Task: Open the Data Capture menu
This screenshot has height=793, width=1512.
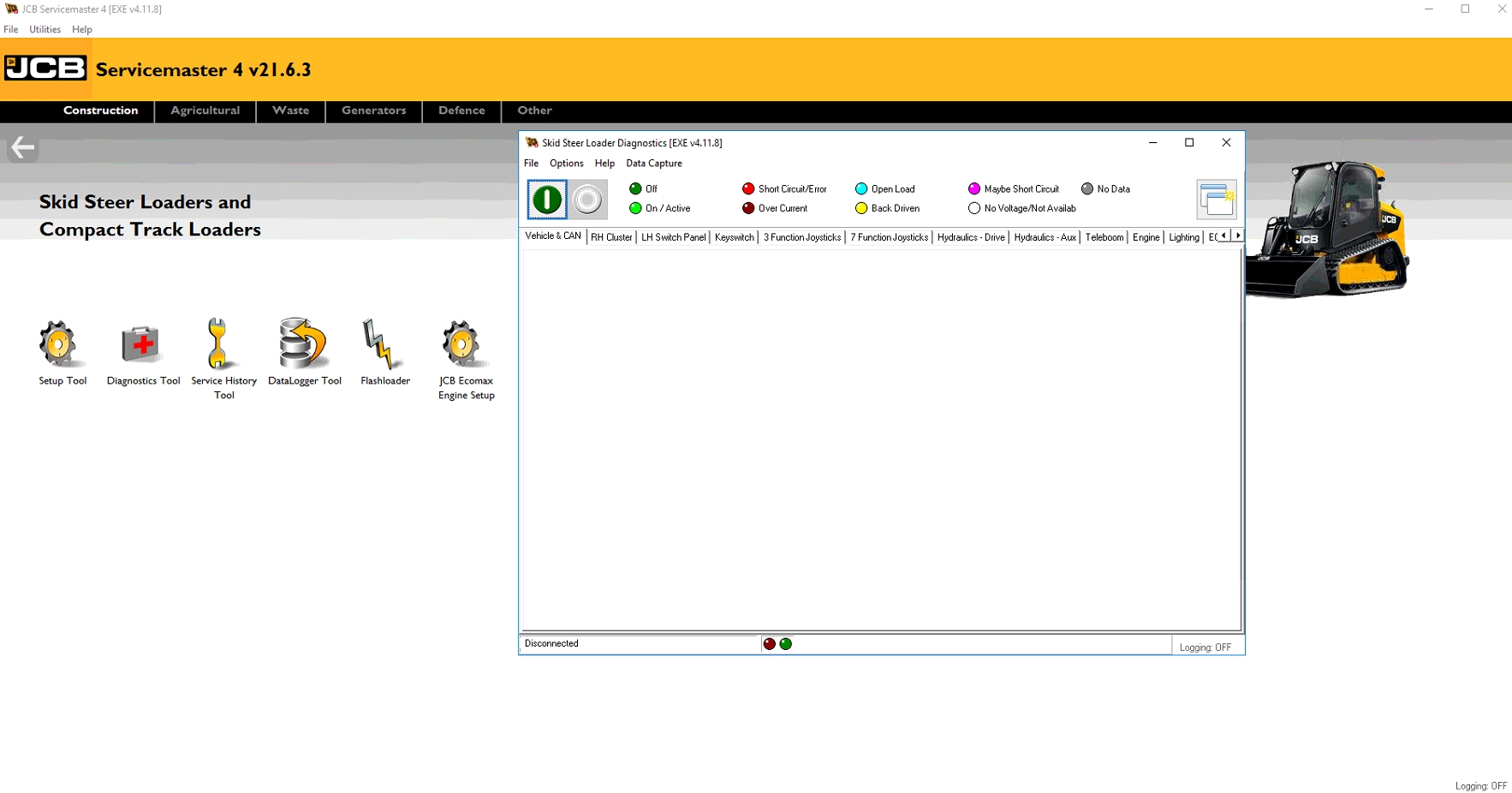Action: tap(653, 163)
